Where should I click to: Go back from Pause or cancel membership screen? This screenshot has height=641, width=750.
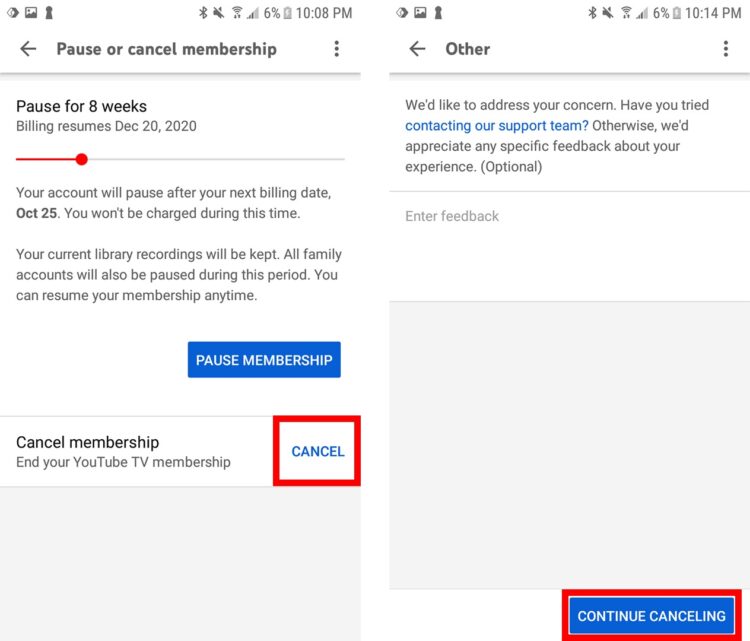pos(28,49)
